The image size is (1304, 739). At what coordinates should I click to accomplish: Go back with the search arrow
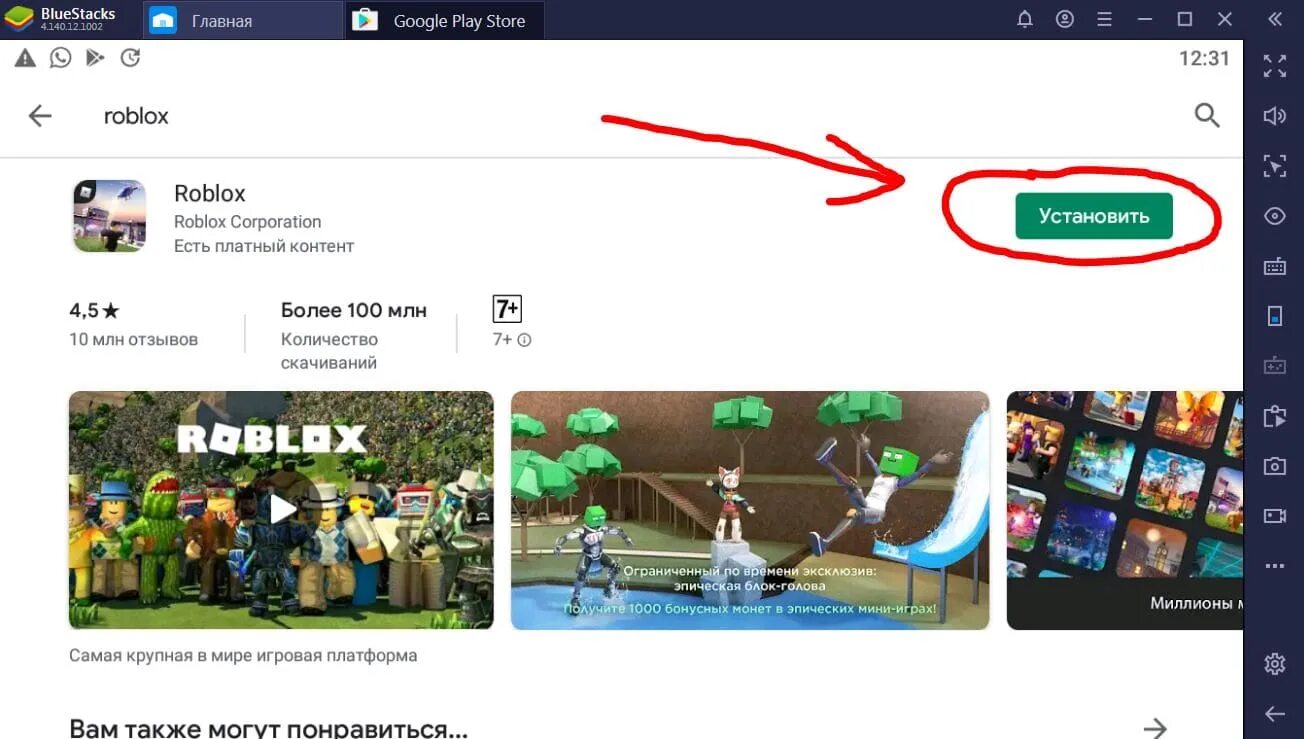tap(40, 116)
